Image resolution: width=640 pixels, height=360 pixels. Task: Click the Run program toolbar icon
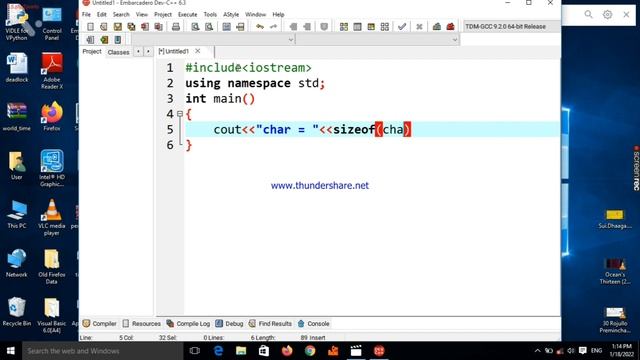click(x=357, y=27)
